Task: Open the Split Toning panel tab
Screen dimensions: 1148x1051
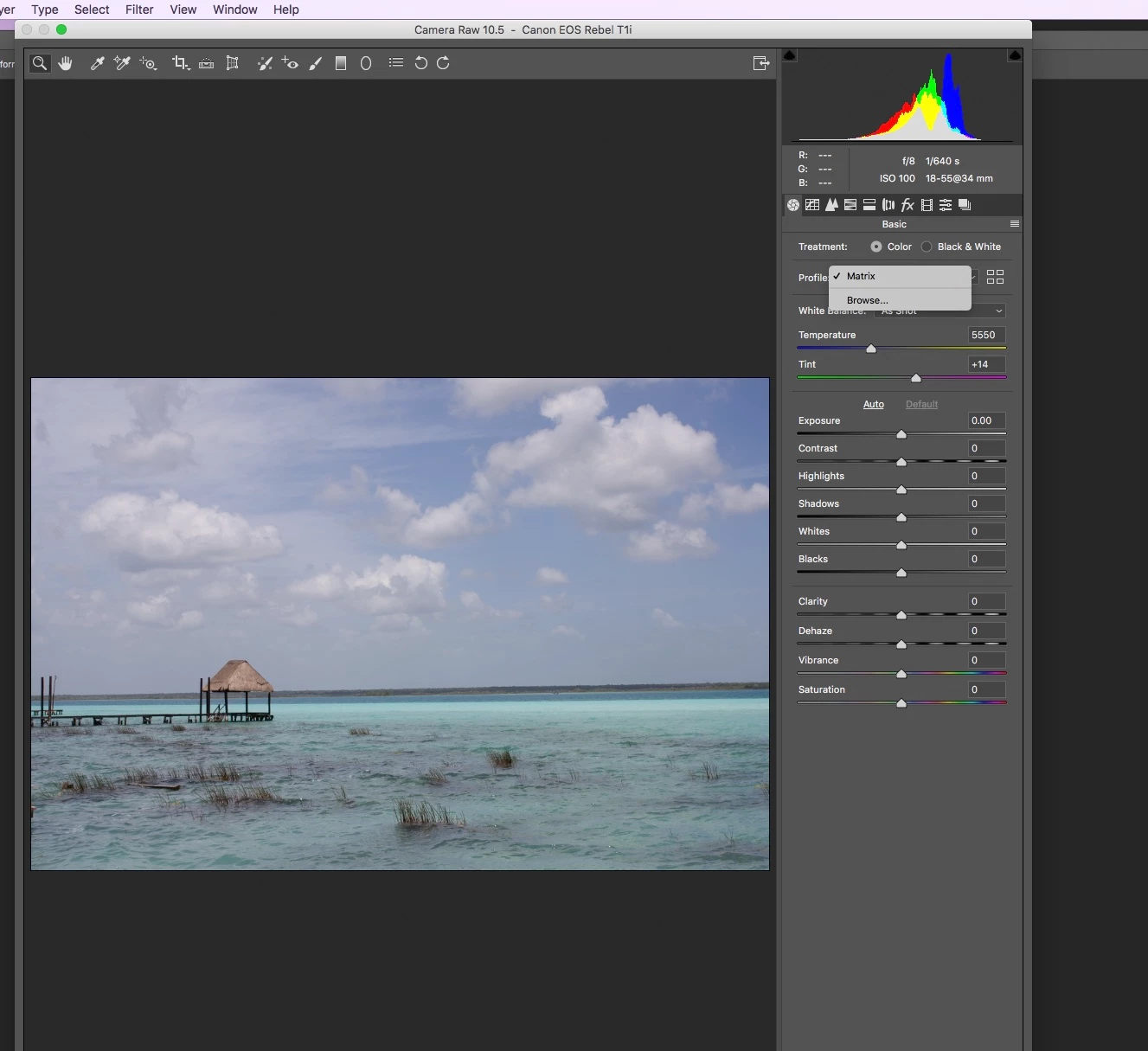Action: pyautogui.click(x=869, y=205)
